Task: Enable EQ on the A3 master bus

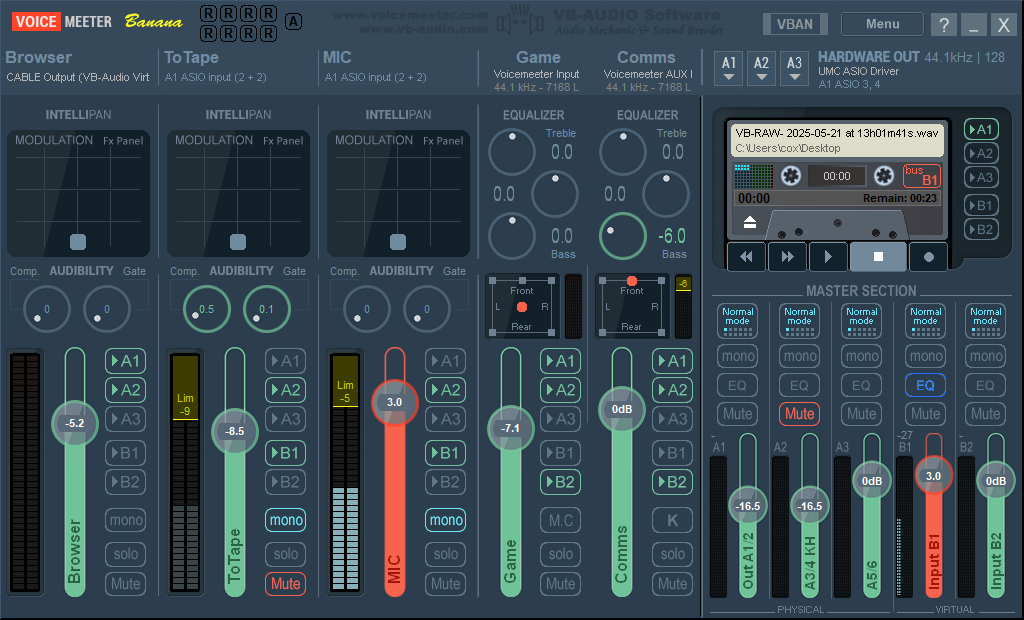Action: click(x=861, y=385)
